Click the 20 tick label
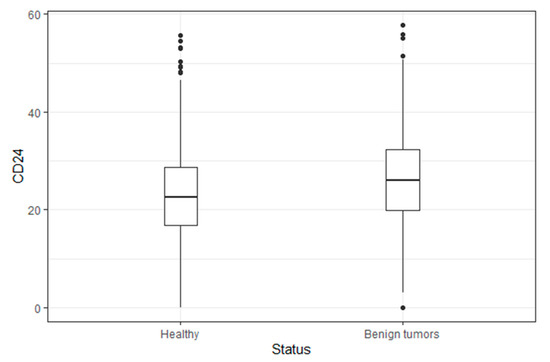550x362 pixels. (x=34, y=210)
